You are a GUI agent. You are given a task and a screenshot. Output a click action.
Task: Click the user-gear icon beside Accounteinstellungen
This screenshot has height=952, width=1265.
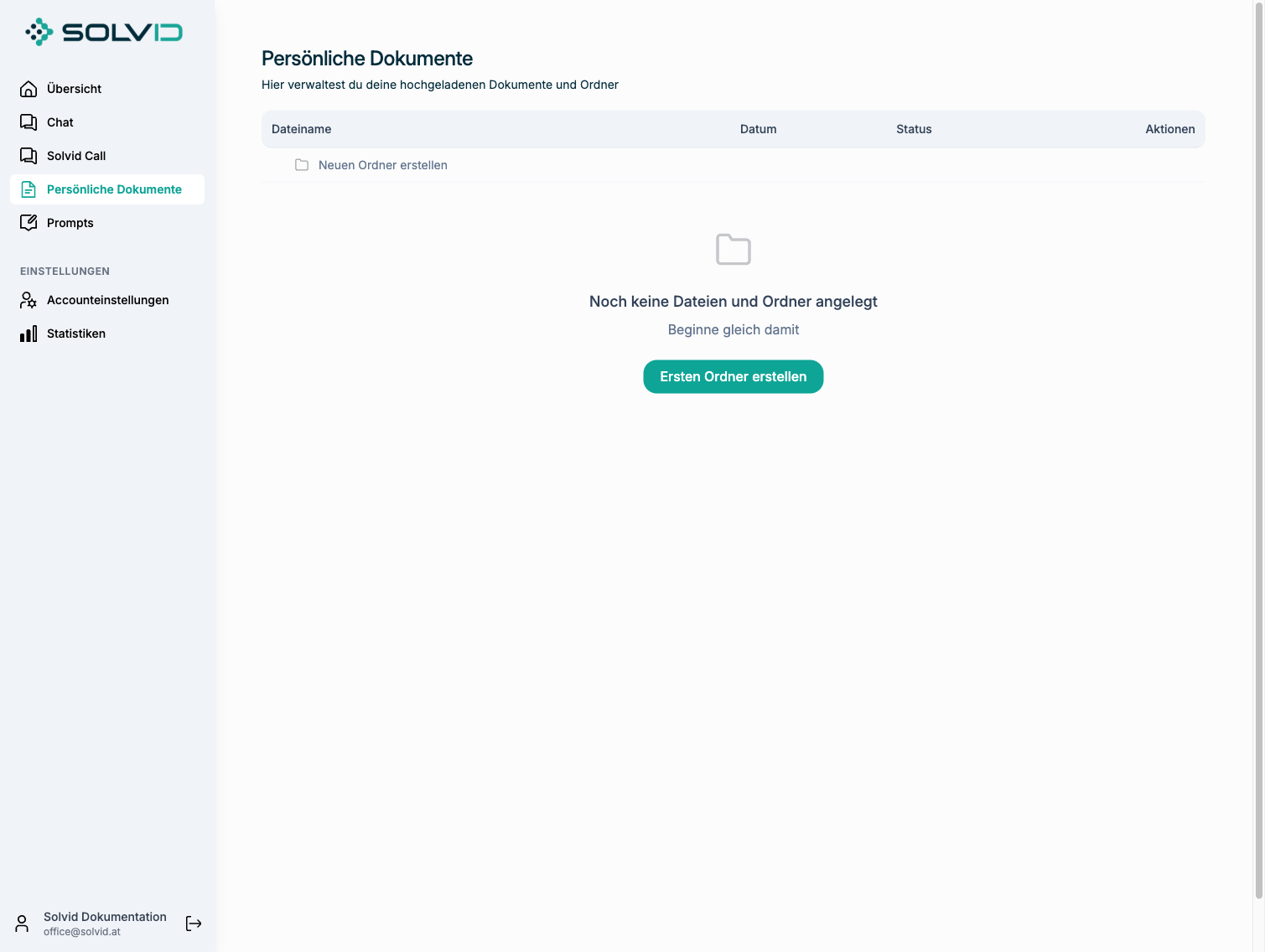(x=29, y=300)
